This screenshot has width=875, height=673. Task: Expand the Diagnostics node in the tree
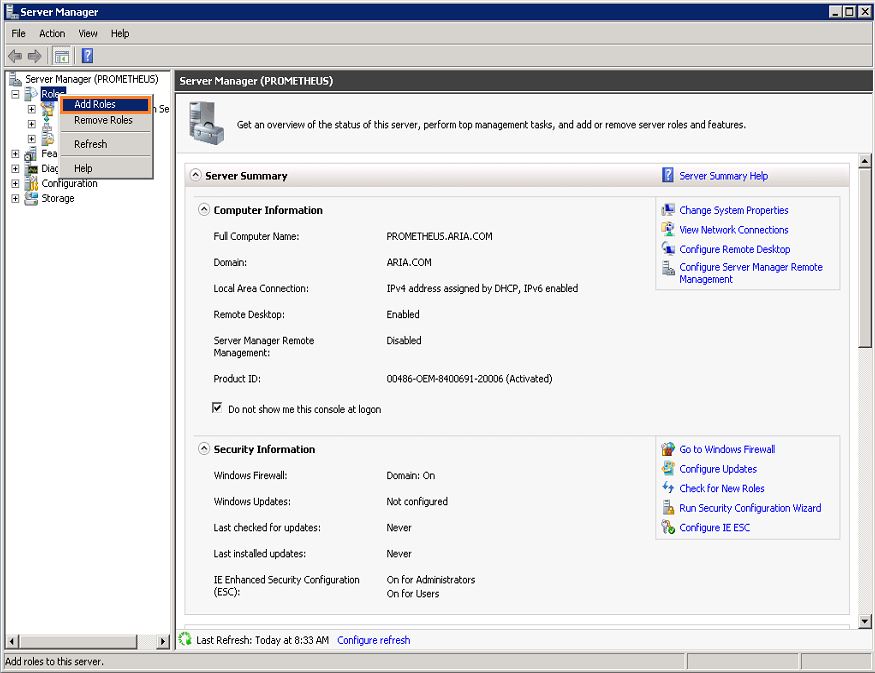15,169
